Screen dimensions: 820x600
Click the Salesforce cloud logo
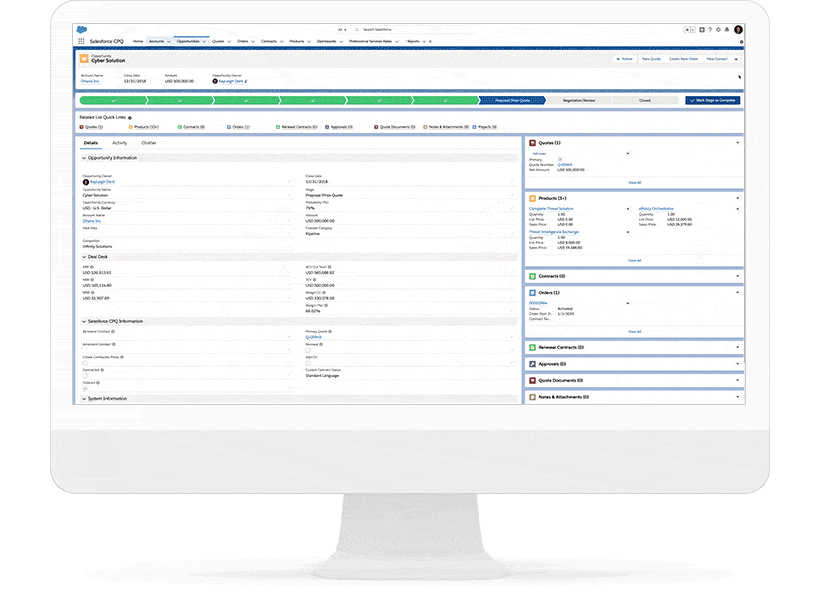(x=81, y=30)
